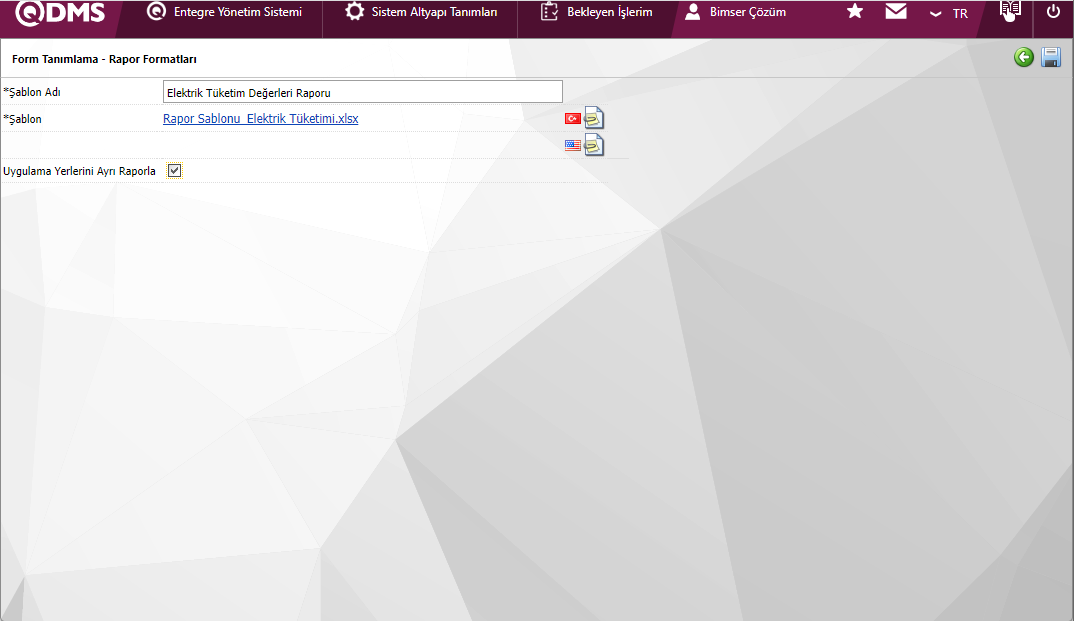Open the help book icon
This screenshot has width=1074, height=621.
click(x=1010, y=12)
